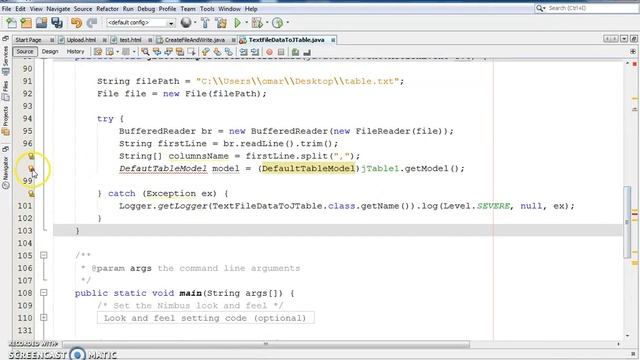640x360 pixels.
Task: Click hint icon beside line 98
Action: pos(31,168)
